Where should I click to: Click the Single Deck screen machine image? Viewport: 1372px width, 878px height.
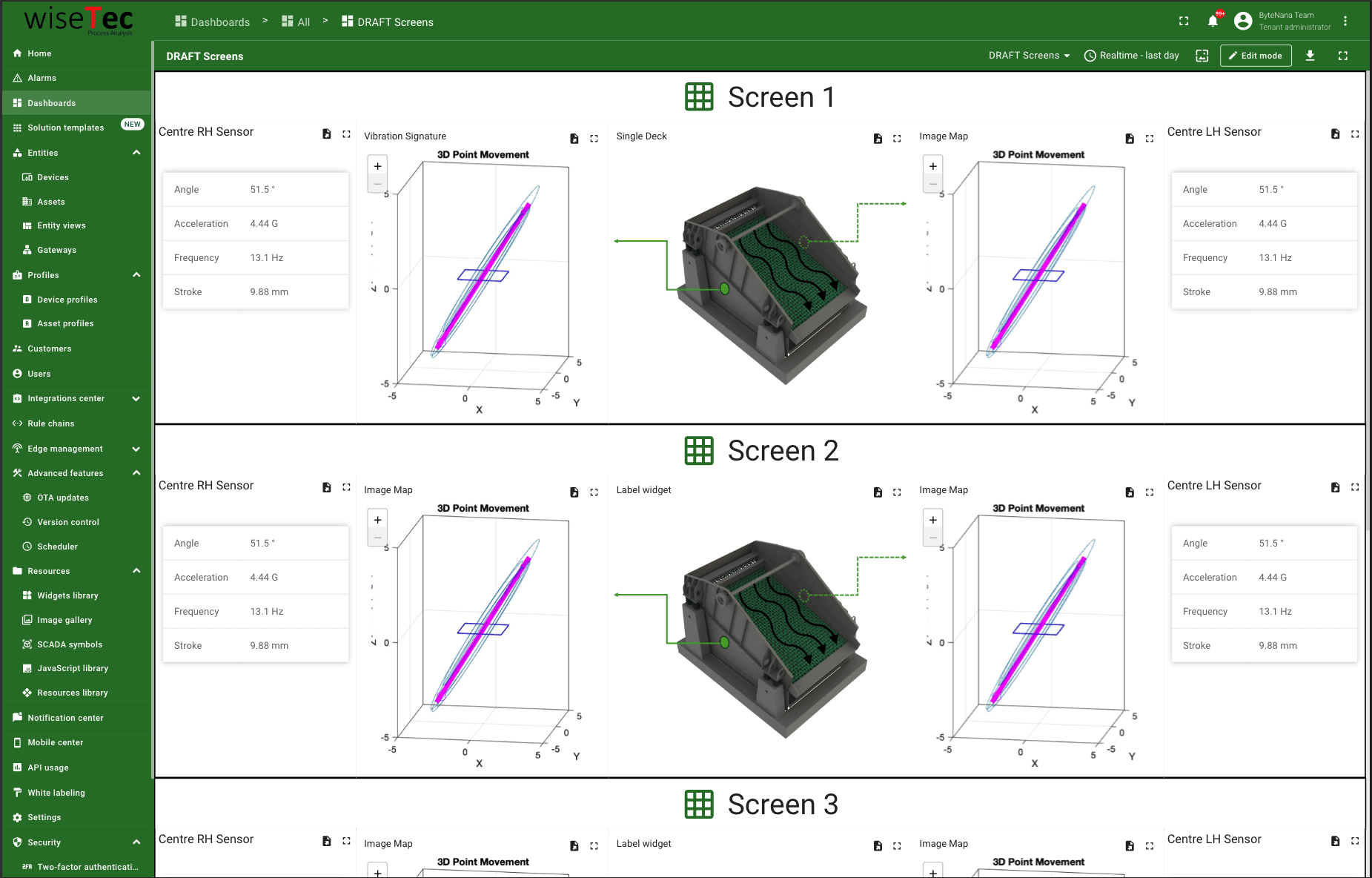tap(771, 285)
